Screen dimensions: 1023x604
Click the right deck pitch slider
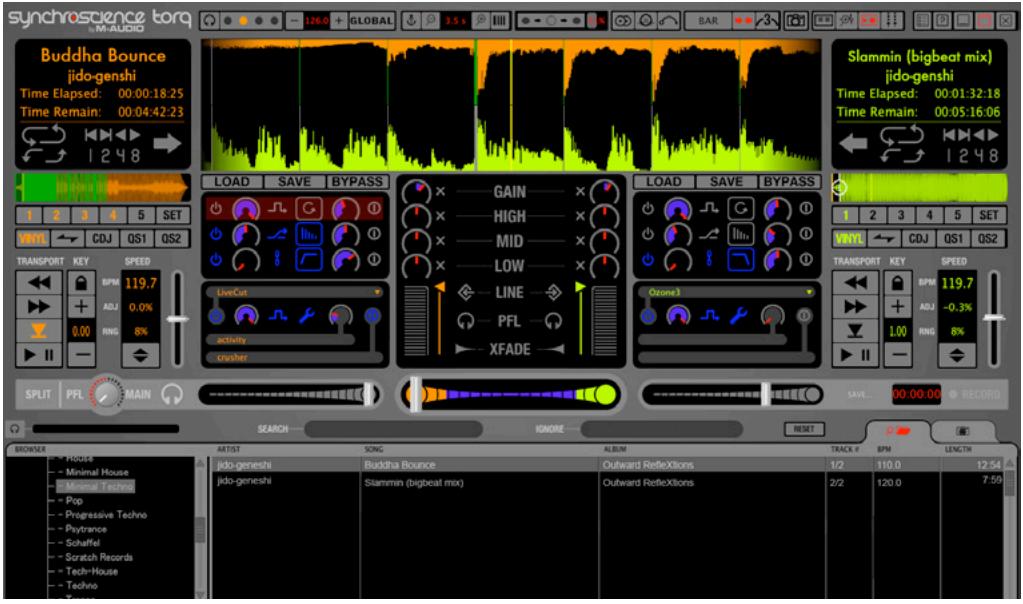994,319
